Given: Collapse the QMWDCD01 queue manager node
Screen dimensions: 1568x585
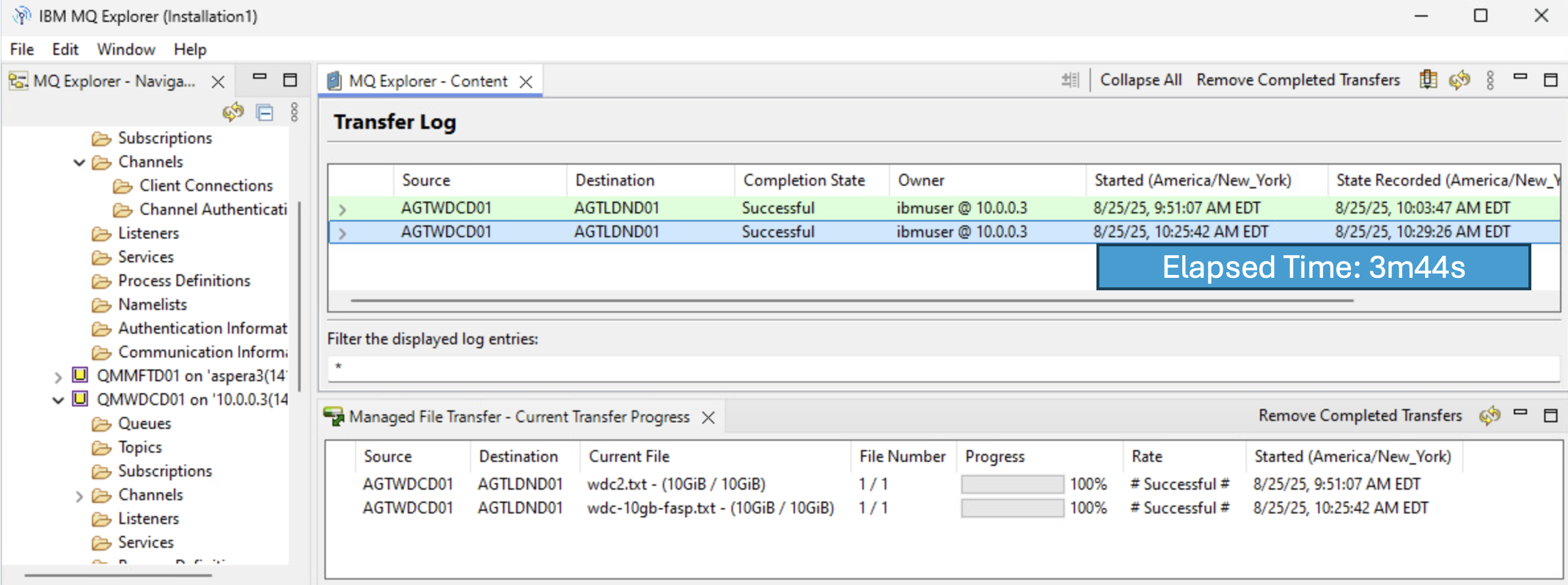Looking at the screenshot, I should (58, 400).
